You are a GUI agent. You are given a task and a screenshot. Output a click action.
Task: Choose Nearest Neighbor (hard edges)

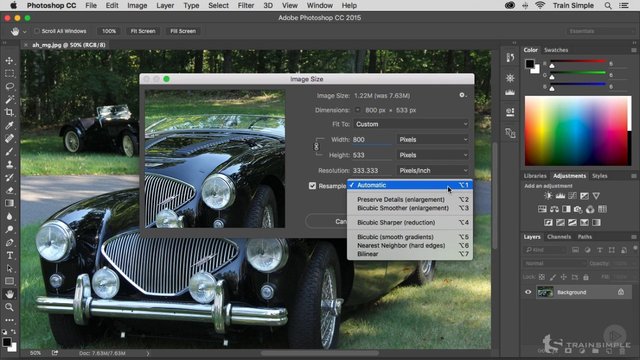click(410, 245)
